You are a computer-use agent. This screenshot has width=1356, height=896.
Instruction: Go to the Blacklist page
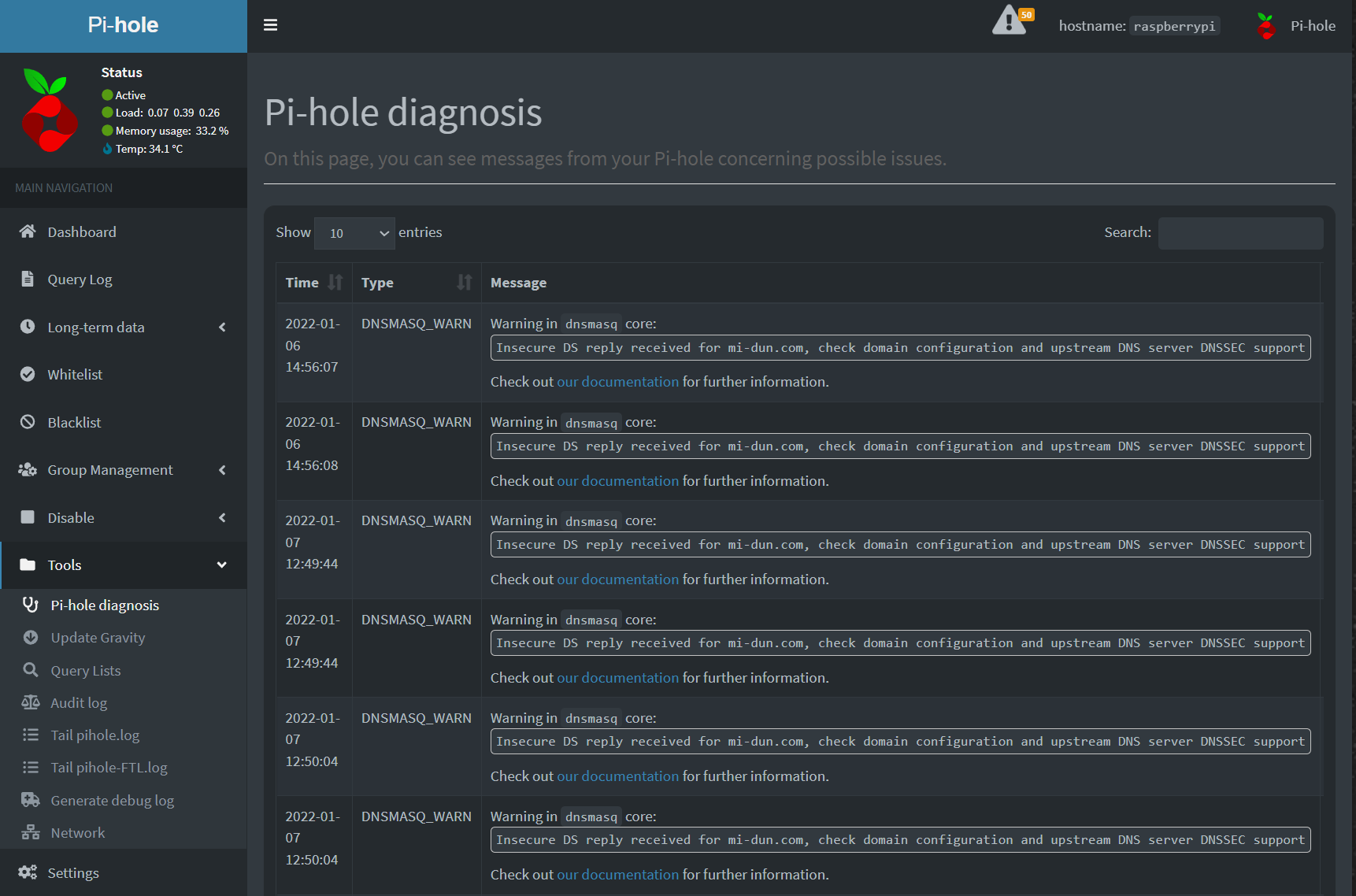[74, 422]
